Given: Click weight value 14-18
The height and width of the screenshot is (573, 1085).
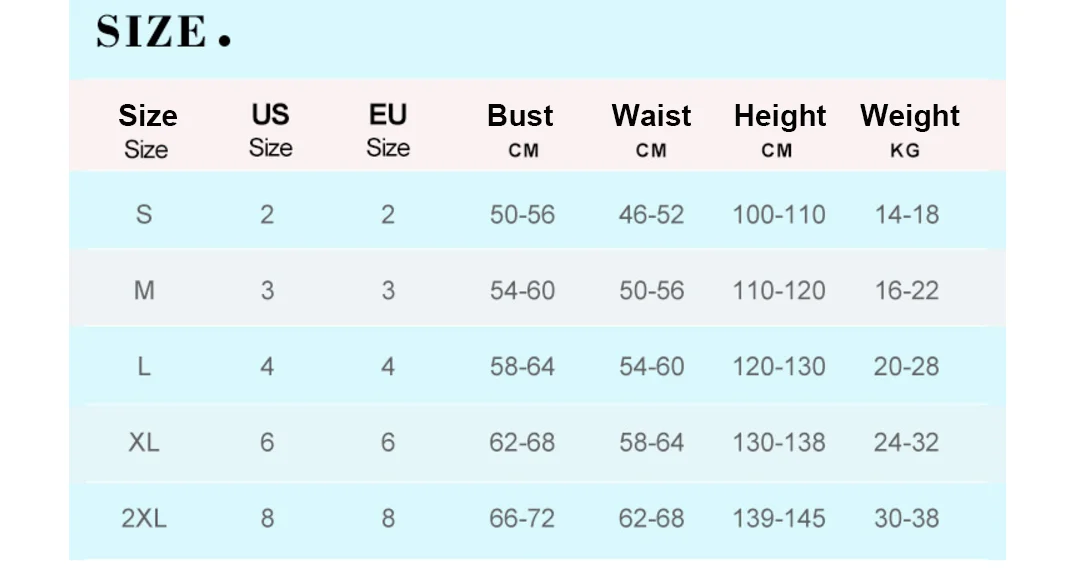Looking at the screenshot, I should [x=906, y=214].
